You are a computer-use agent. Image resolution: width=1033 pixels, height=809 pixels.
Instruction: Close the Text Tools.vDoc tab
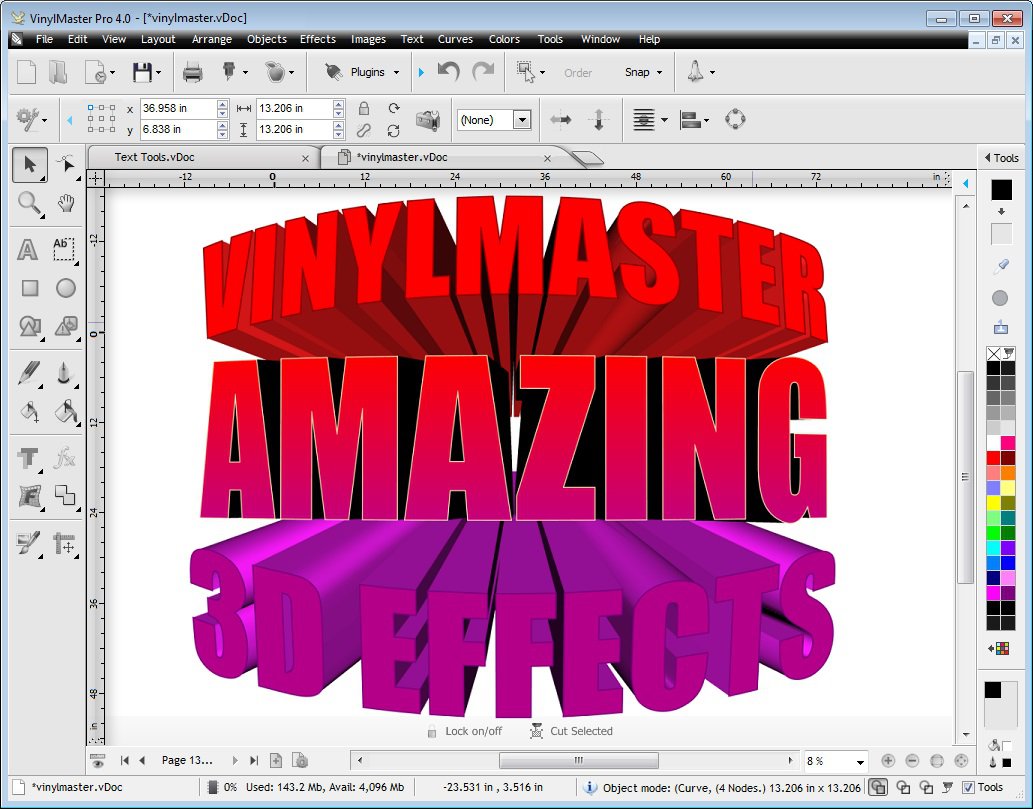tap(305, 158)
